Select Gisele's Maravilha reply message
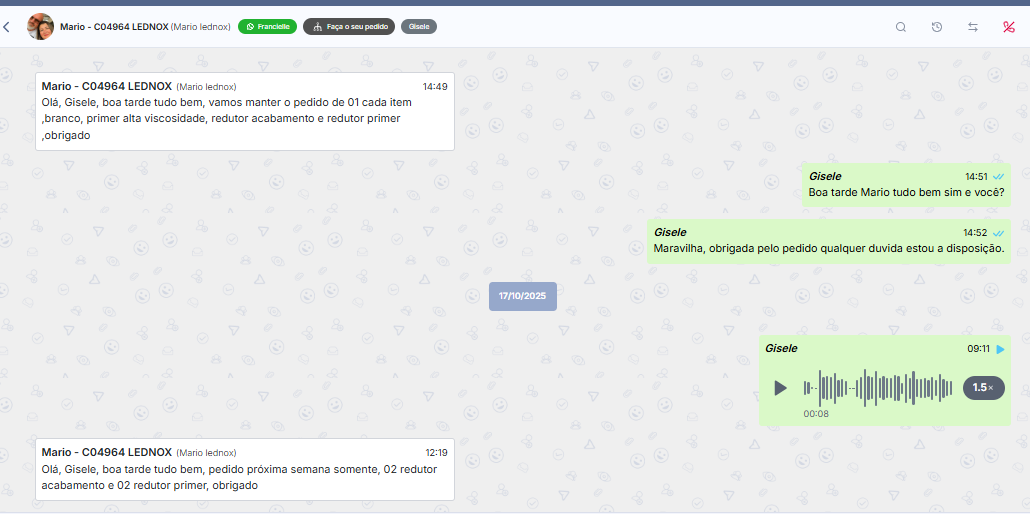This screenshot has height=514, width=1030. [828, 242]
